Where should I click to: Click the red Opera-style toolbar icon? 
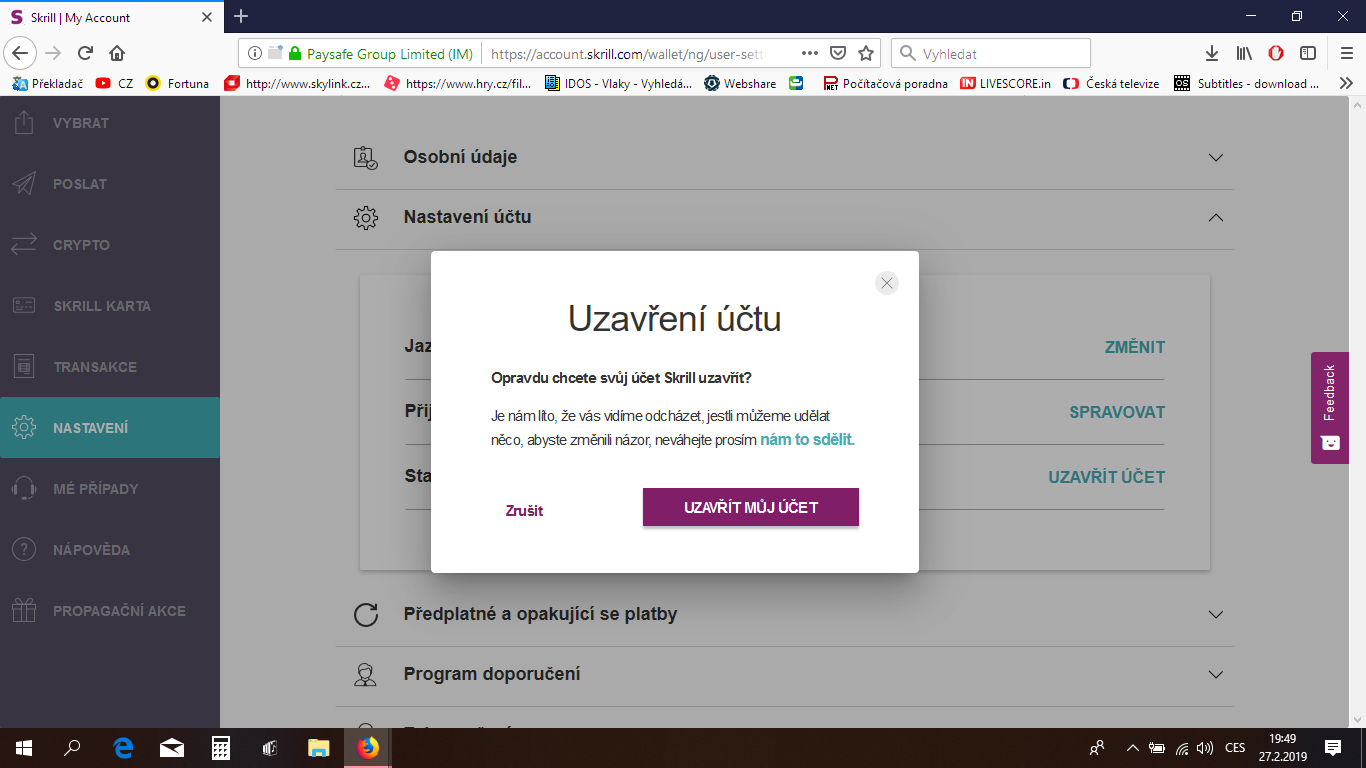(1276, 53)
